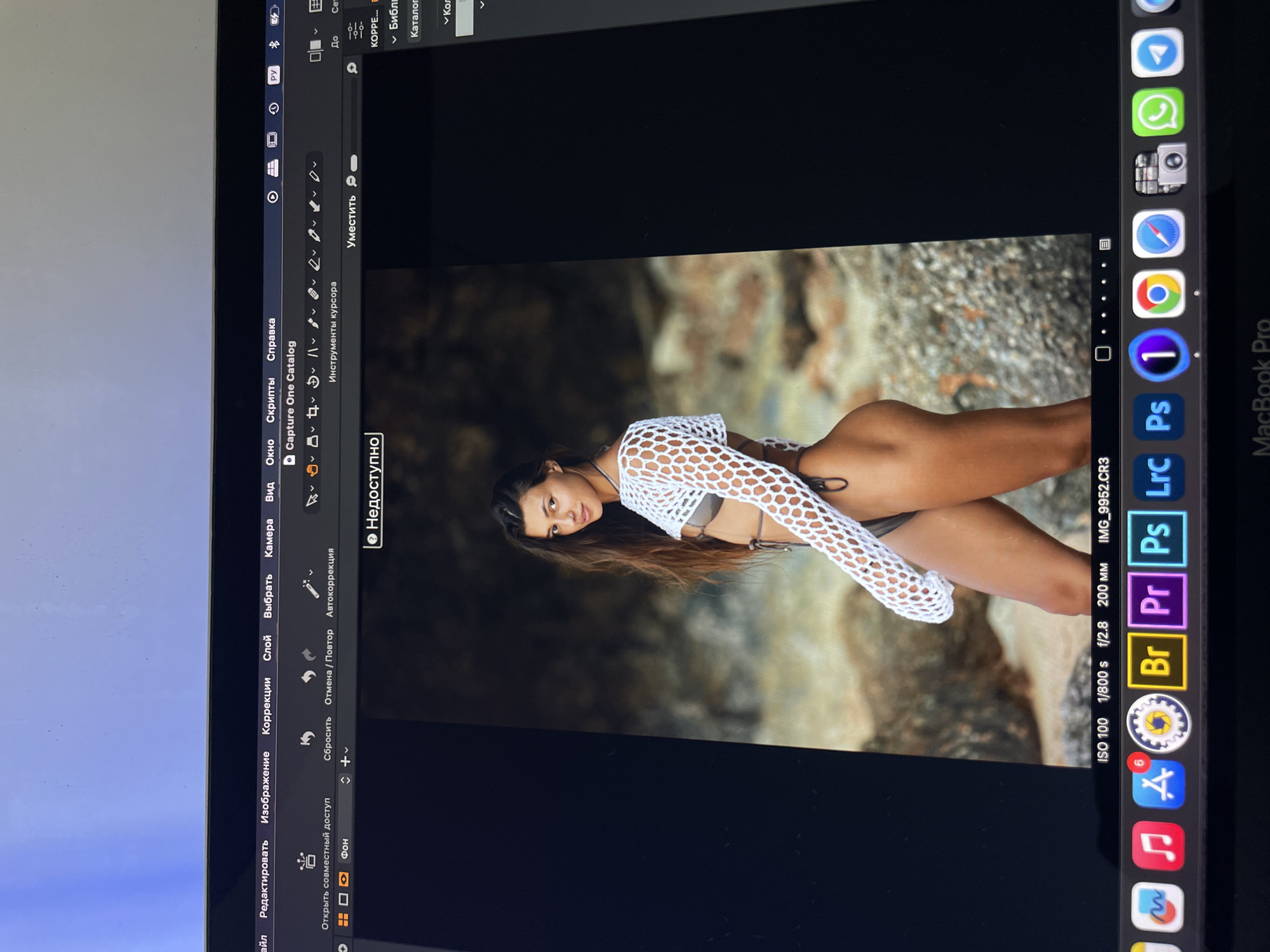
Task: Open the Справка menu
Action: [x=271, y=340]
